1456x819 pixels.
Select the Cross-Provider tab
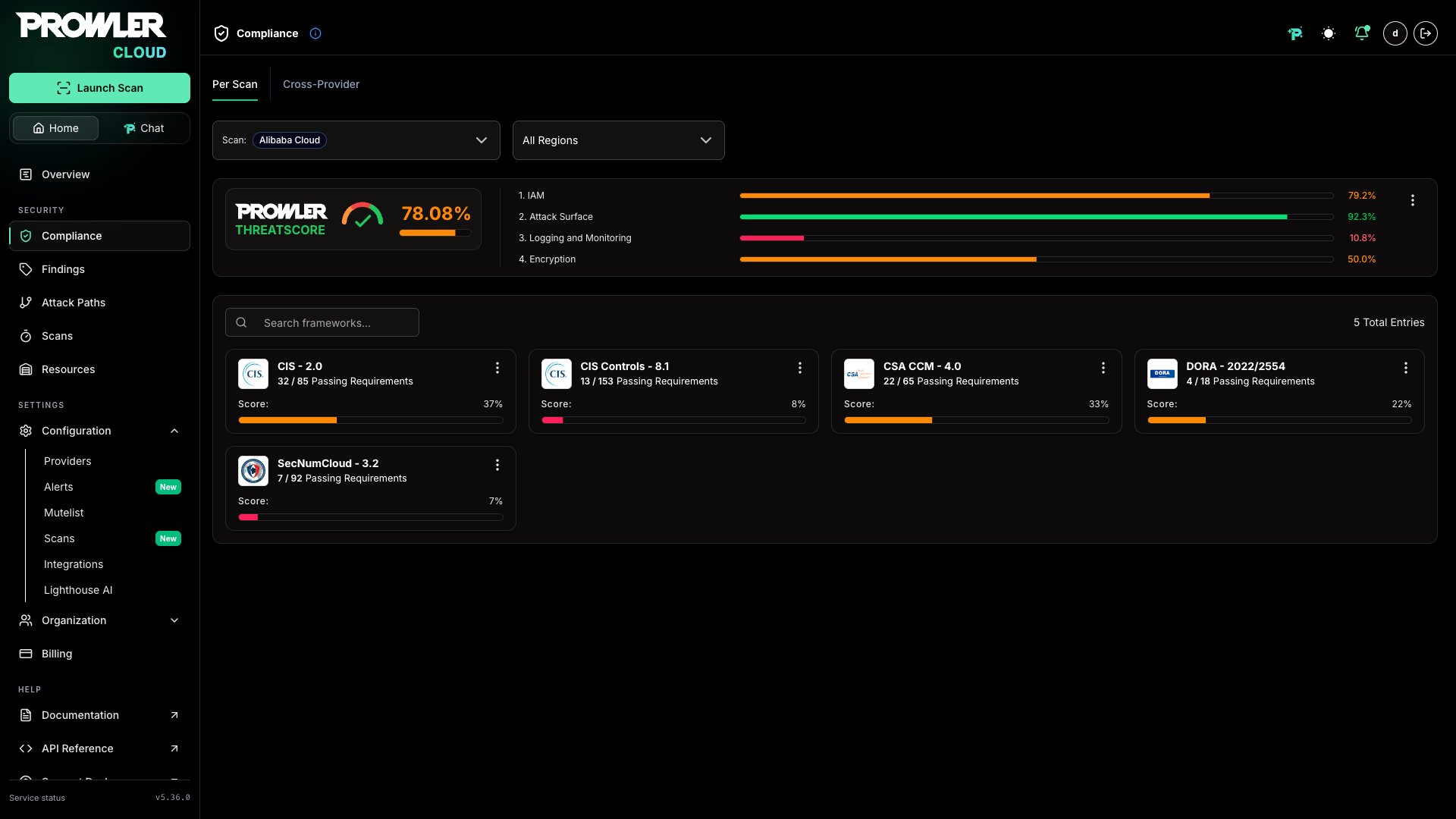point(322,84)
